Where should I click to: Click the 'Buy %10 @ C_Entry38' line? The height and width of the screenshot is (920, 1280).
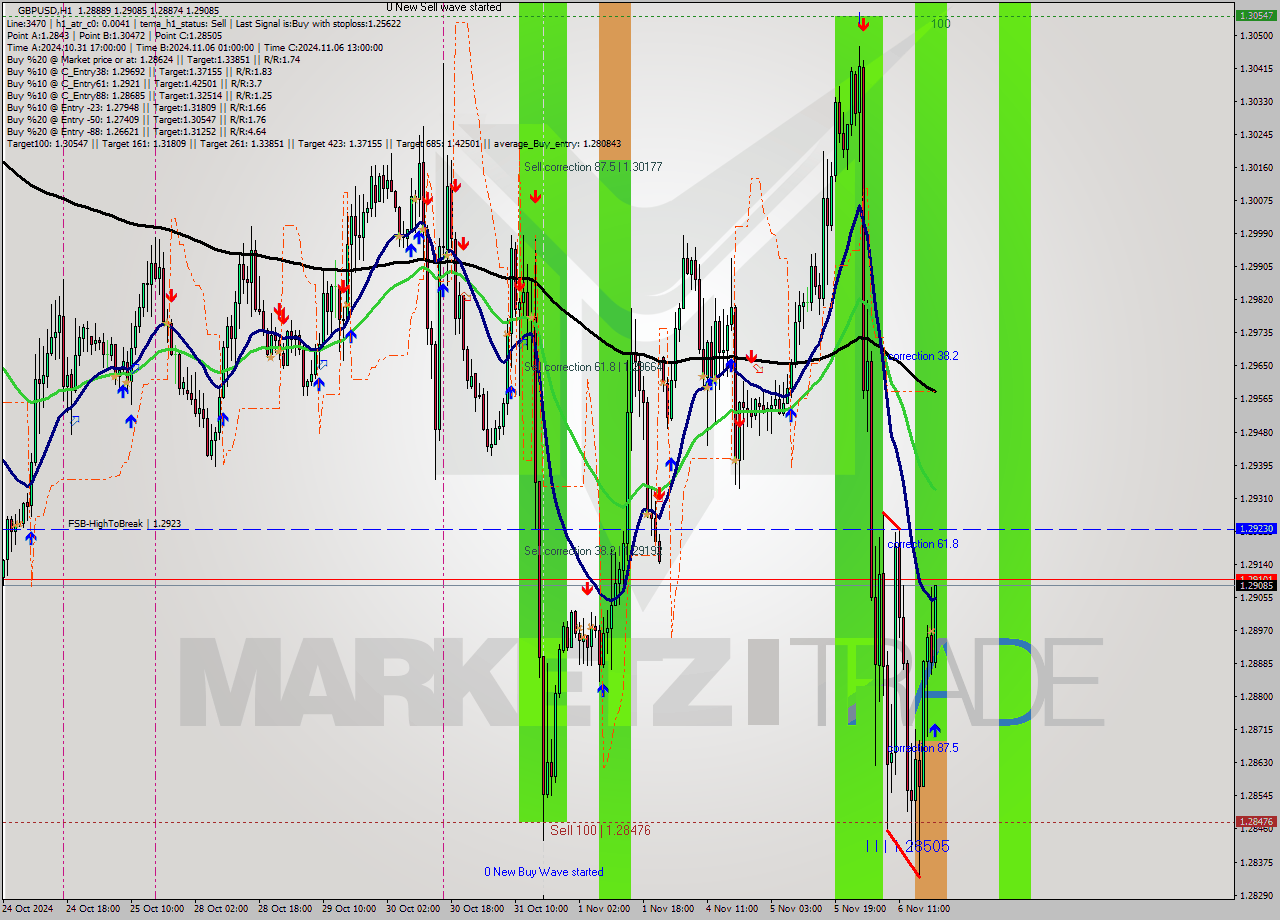pyautogui.click(x=139, y=71)
